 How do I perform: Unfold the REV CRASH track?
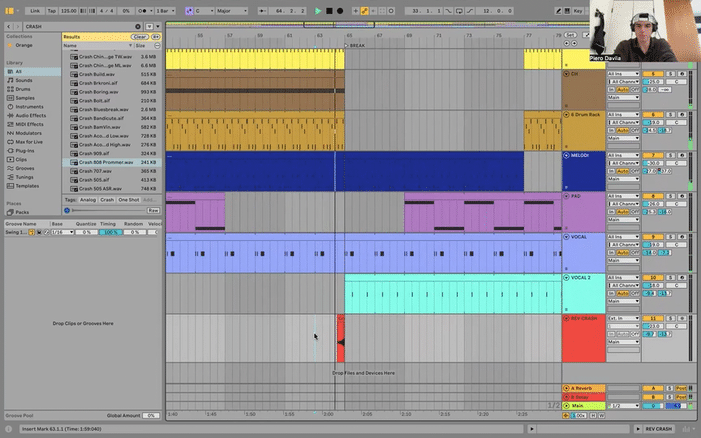(566, 318)
